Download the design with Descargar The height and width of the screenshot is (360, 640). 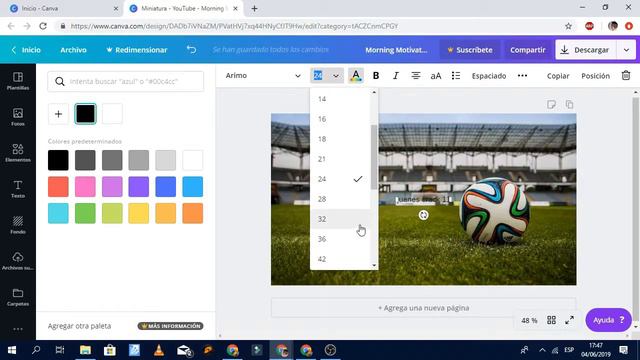tap(587, 50)
